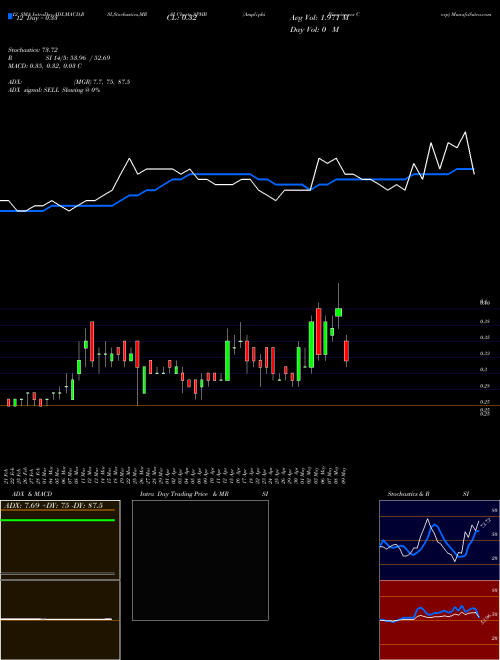Click the blue 12 Day legend square
500x660 pixels.
click(10, 17)
